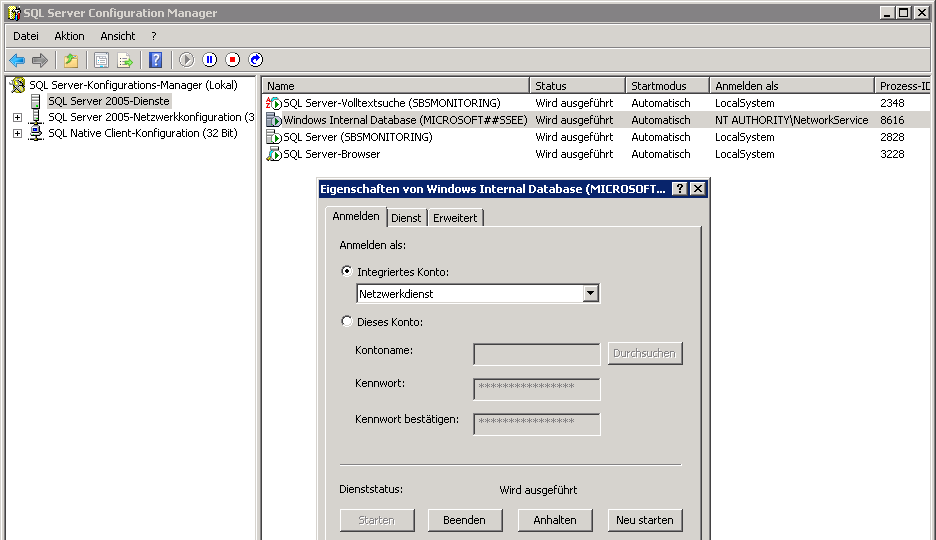Select the Integriertes Konto radio button
The width and height of the screenshot is (936, 540).
[x=347, y=271]
